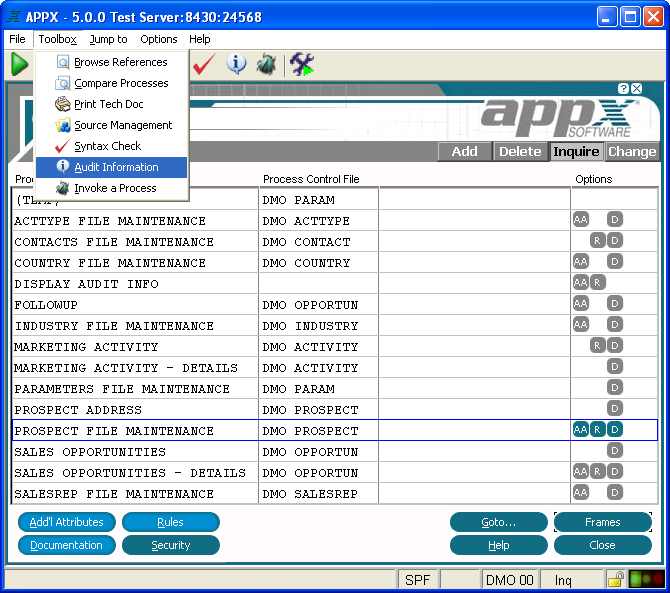This screenshot has height=593, width=670.
Task: Click the Goto... button
Action: tap(499, 522)
